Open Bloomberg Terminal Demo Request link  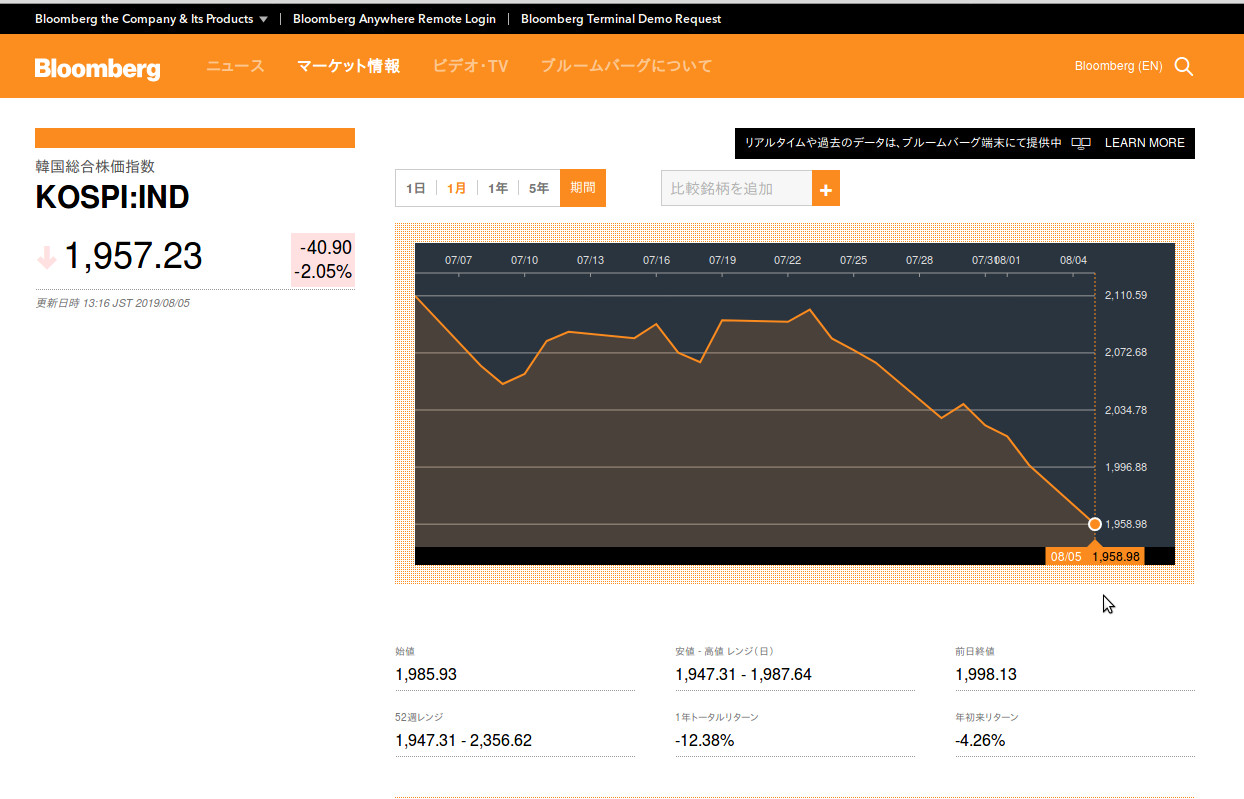tap(621, 19)
